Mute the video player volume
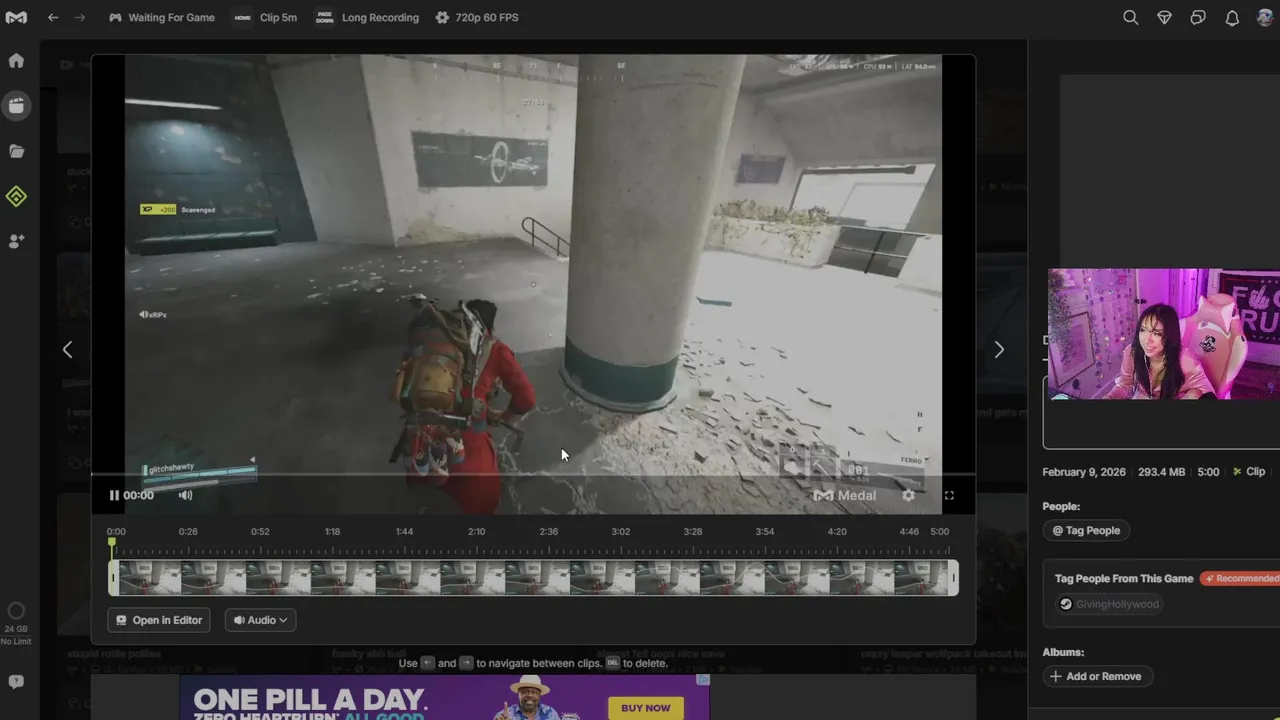The height and width of the screenshot is (720, 1280). (185, 495)
